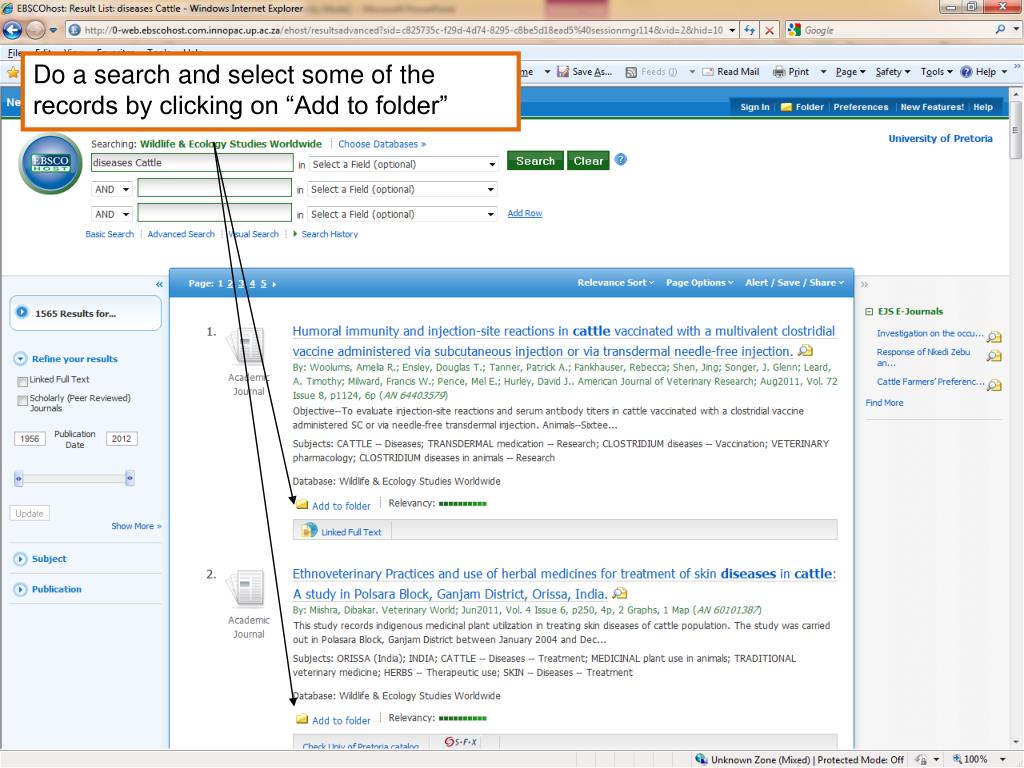This screenshot has height=768, width=1024.
Task: Click the Folder icon in top bar
Action: coord(786,107)
